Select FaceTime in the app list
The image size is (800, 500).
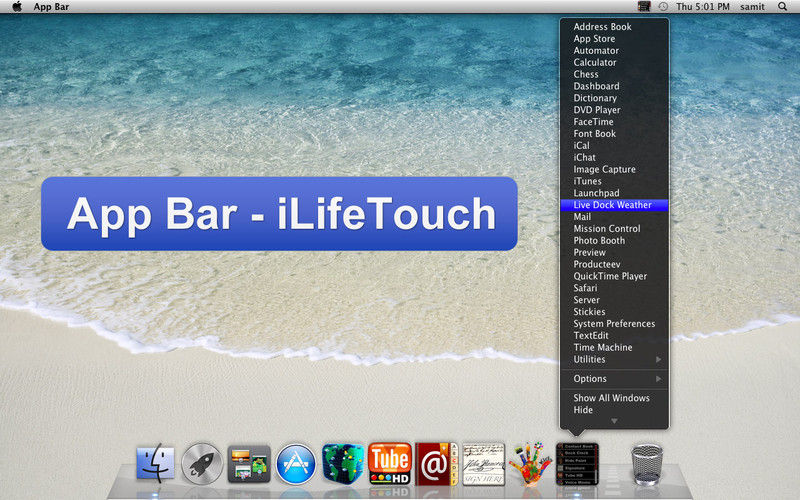[x=614, y=121]
